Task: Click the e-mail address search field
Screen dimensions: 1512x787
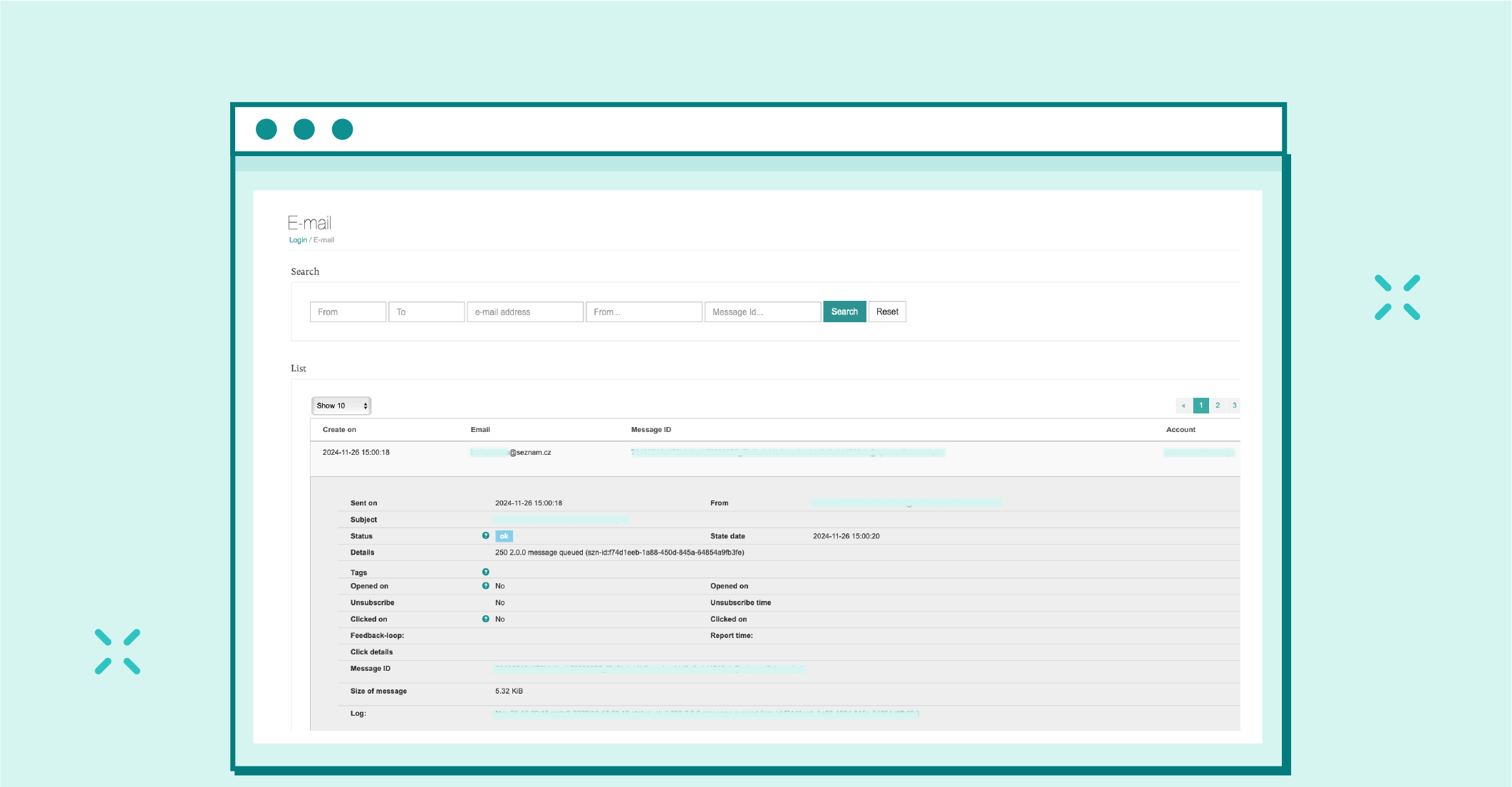Action: click(524, 311)
